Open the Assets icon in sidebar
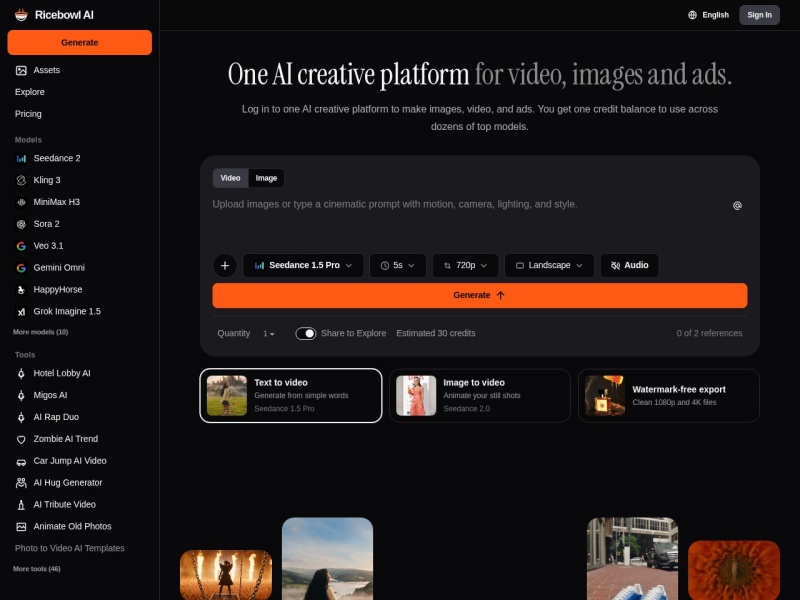Viewport: 800px width, 600px height. click(21, 70)
